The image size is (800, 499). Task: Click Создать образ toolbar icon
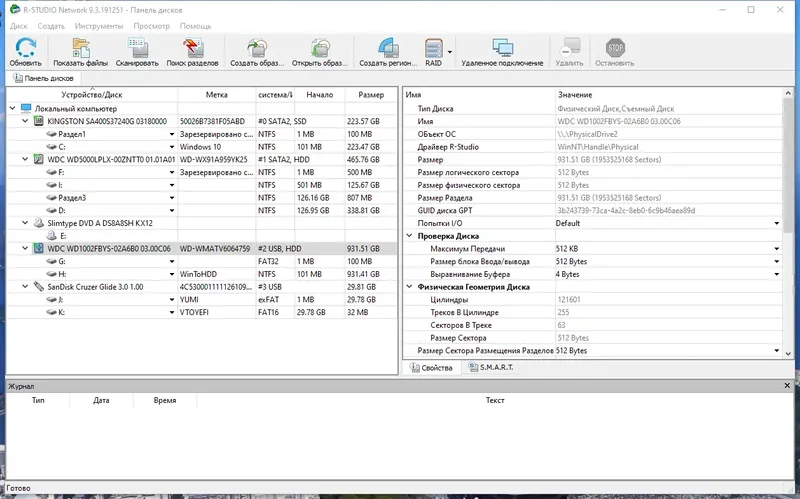[x=257, y=47]
